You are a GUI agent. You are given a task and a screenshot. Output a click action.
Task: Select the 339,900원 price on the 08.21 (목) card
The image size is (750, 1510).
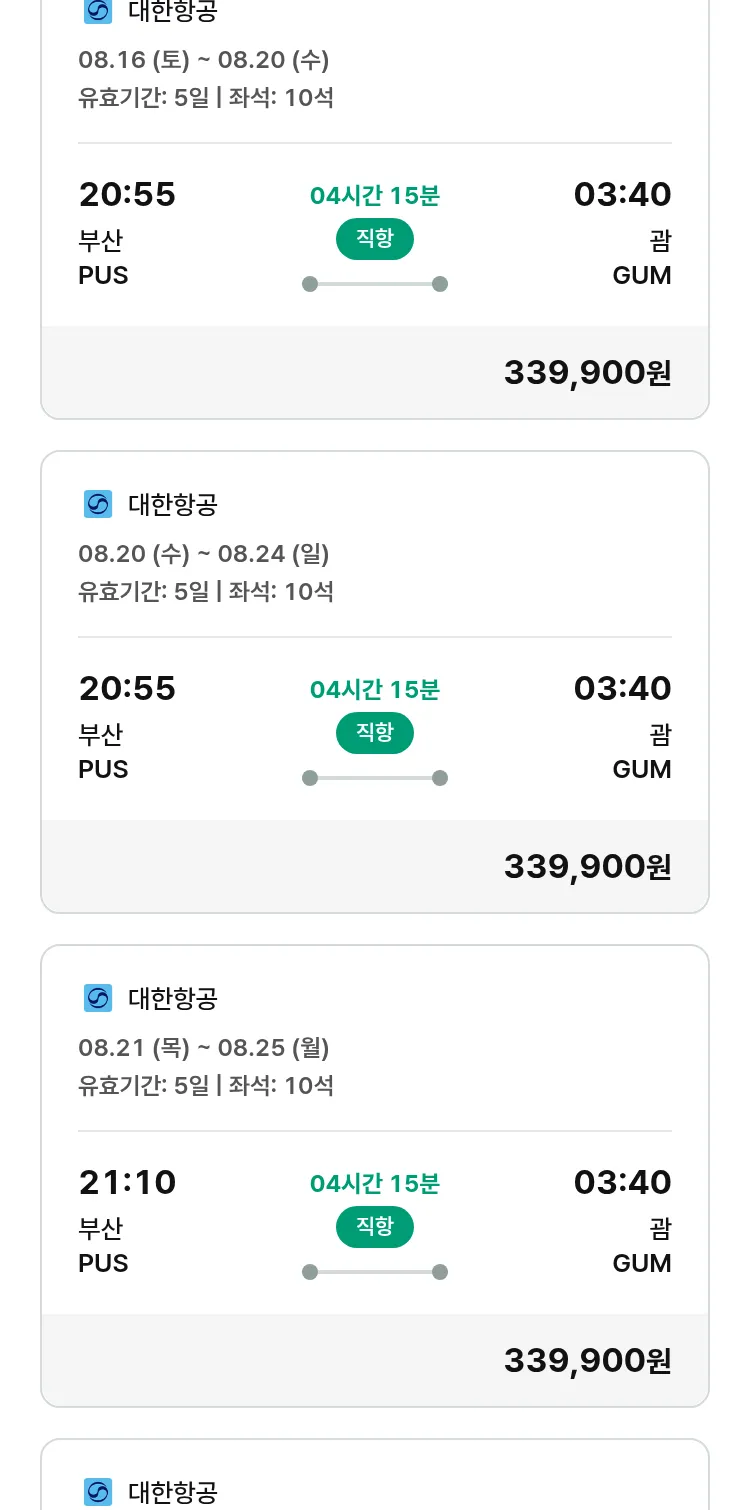(x=587, y=1361)
